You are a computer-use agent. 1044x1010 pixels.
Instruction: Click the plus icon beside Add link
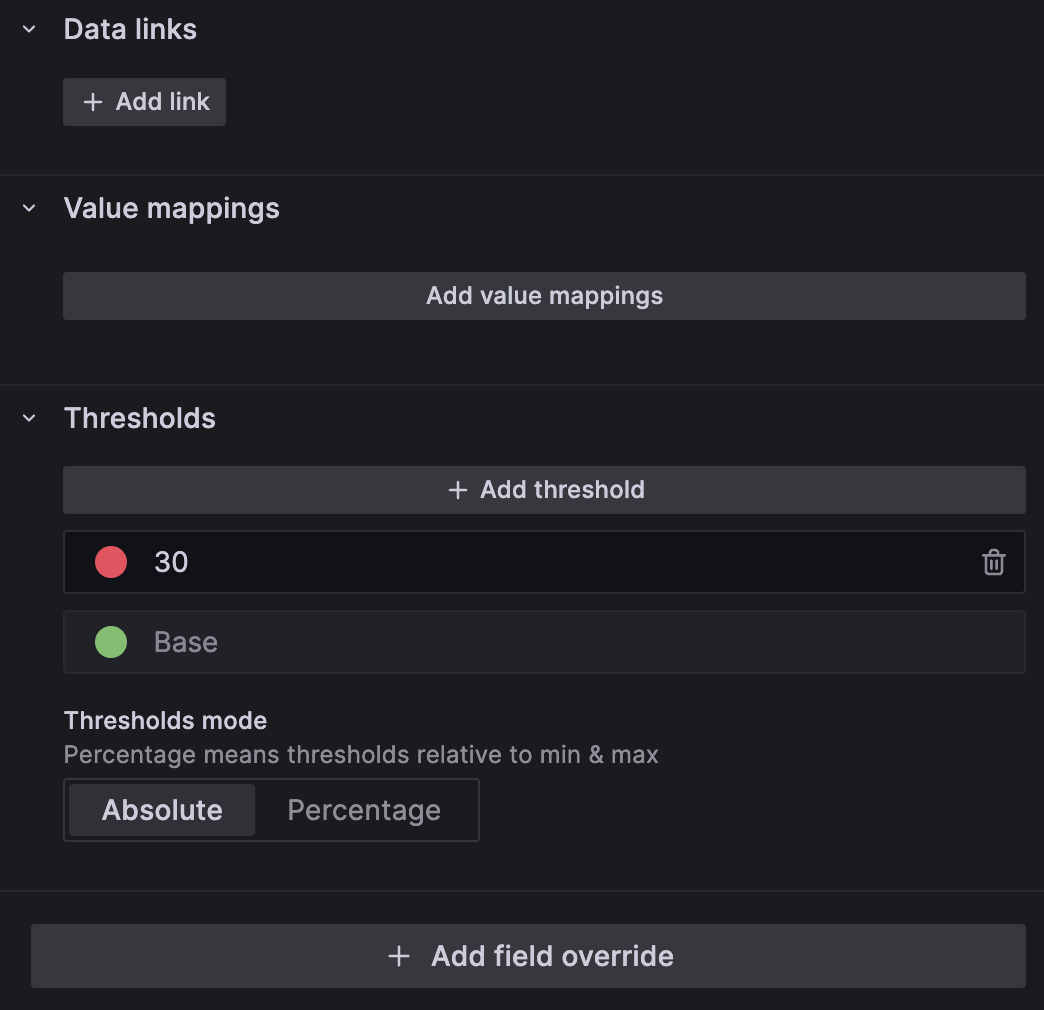[x=93, y=102]
